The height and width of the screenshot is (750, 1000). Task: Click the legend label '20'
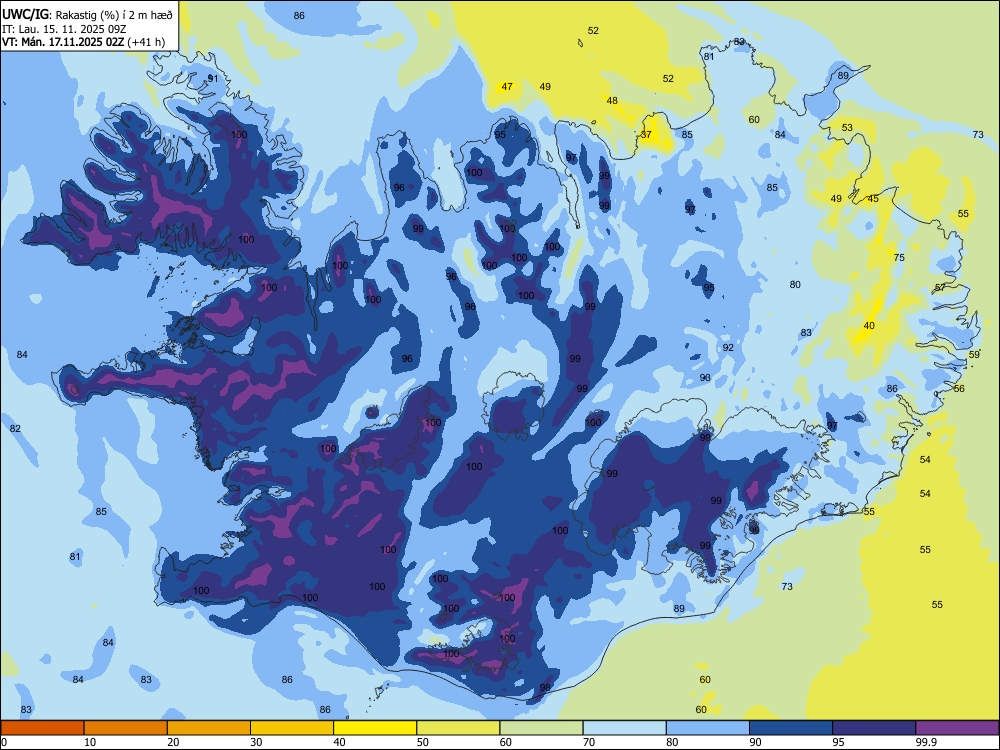173,742
